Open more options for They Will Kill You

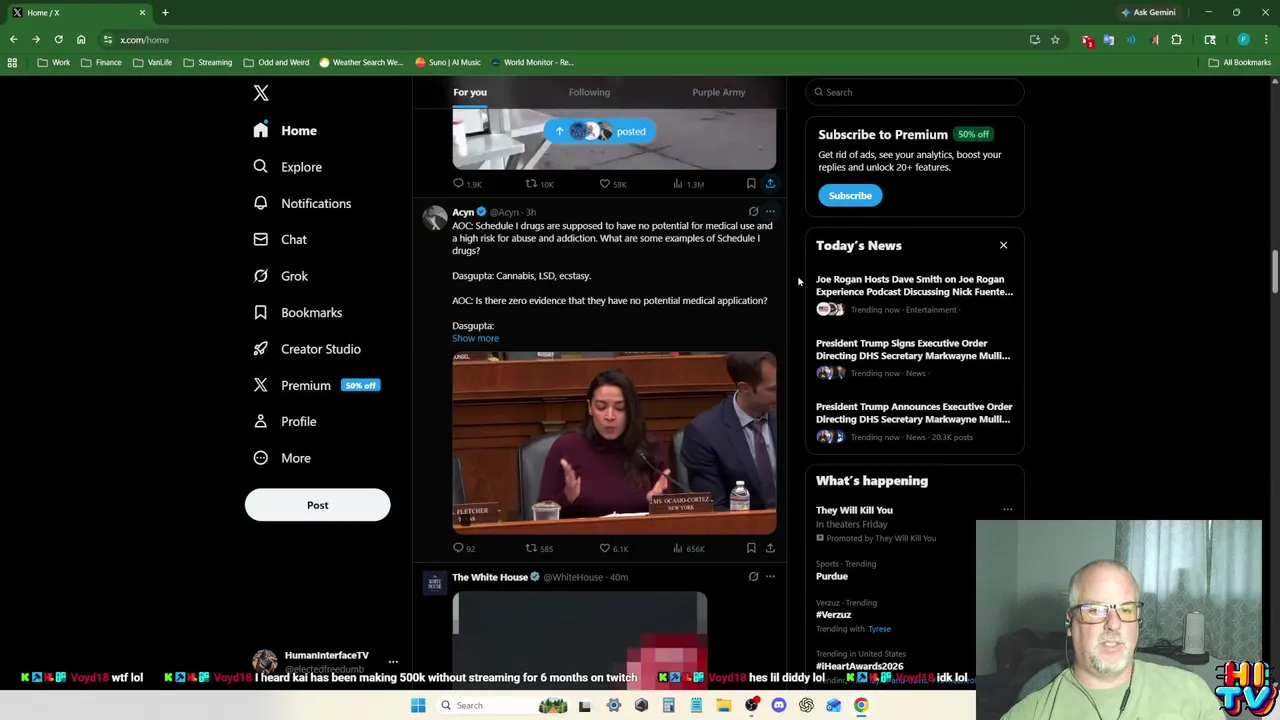pos(1007,510)
